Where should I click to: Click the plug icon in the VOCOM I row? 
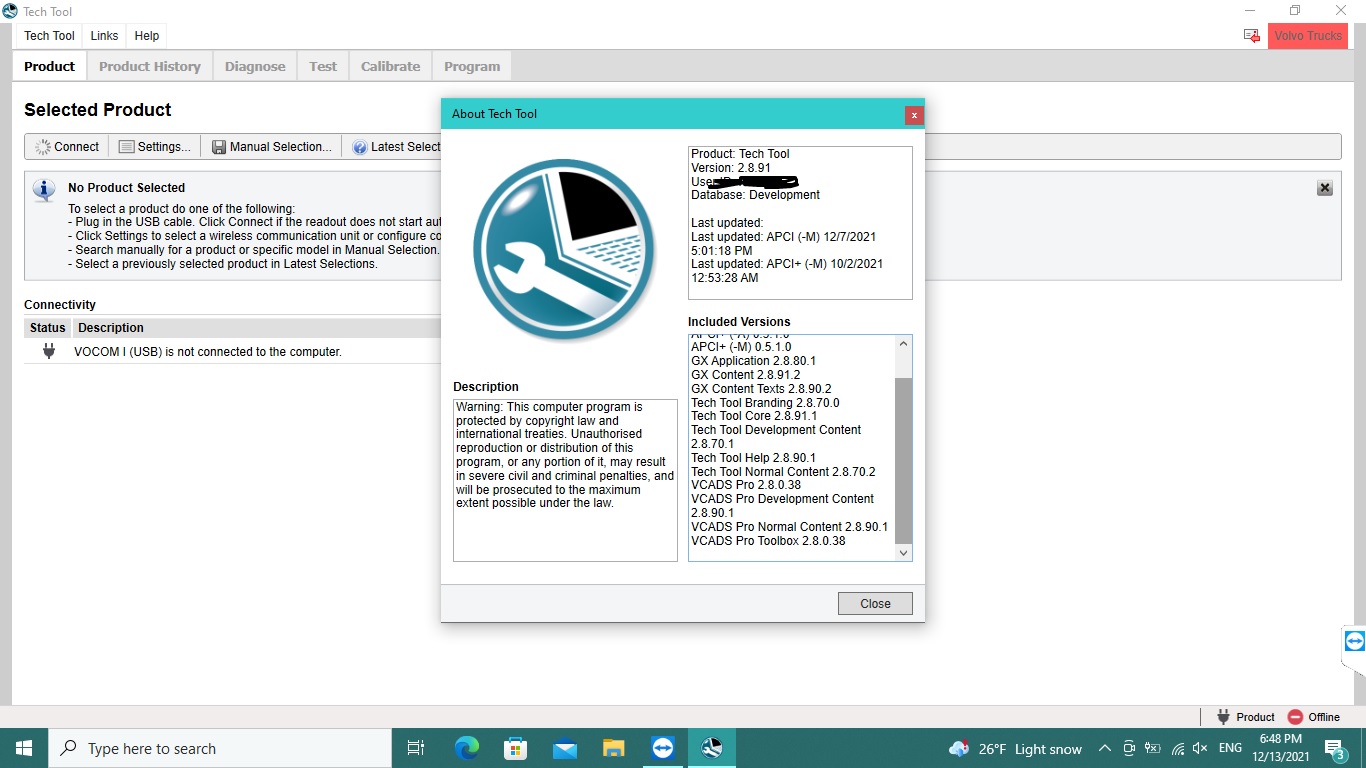48,351
